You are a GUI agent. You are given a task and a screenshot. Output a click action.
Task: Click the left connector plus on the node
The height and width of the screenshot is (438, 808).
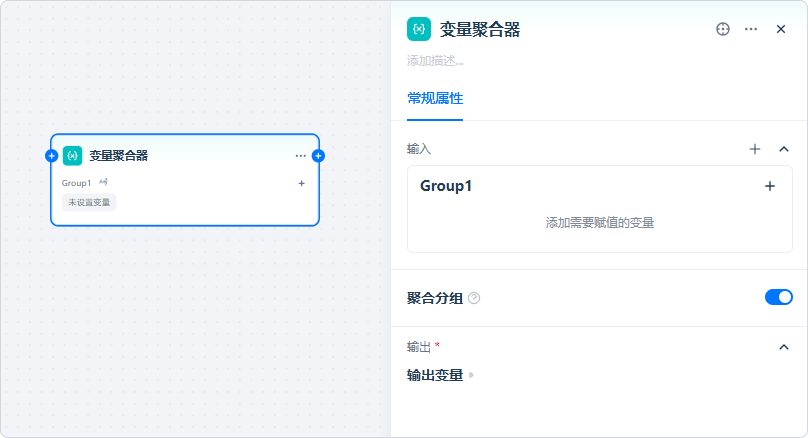coord(51,156)
